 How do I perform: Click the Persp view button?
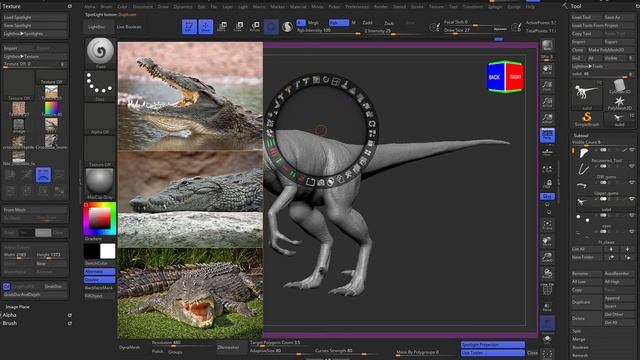(x=547, y=135)
